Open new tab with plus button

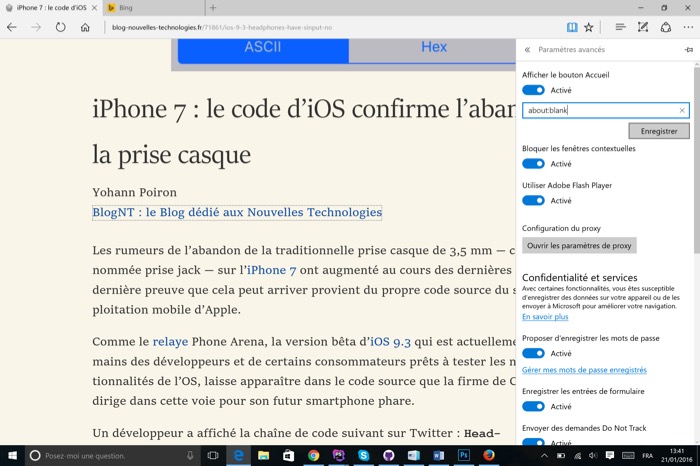point(212,8)
